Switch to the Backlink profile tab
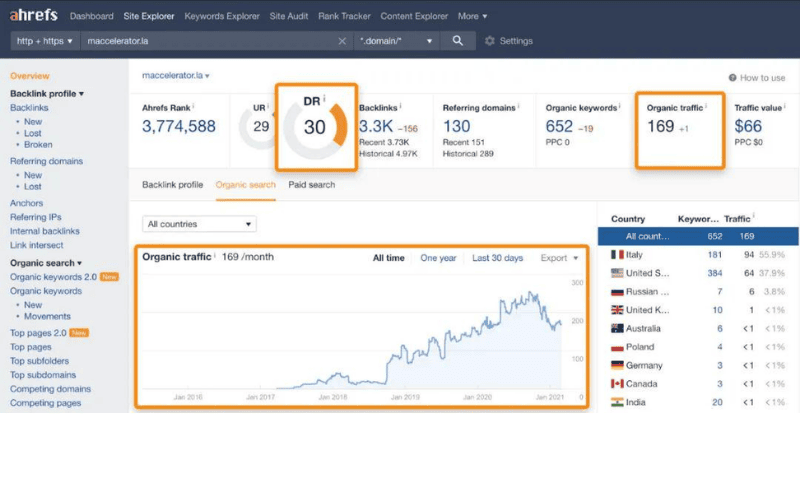Image resolution: width=800 pixels, height=500 pixels. point(172,185)
